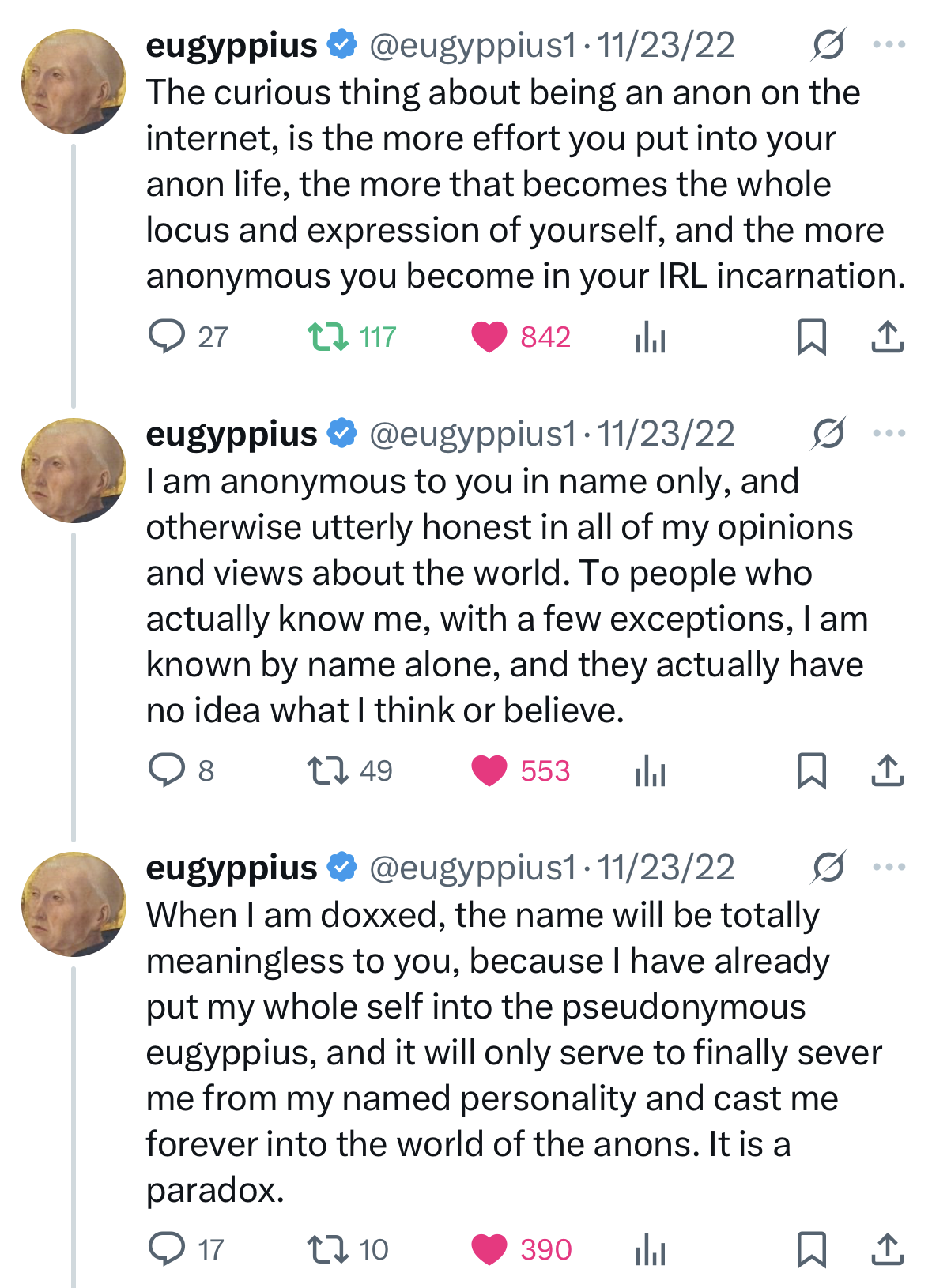This screenshot has width=932, height=1288.
Task: Open the eugyppius avatar on second tweet
Action: coord(74,470)
